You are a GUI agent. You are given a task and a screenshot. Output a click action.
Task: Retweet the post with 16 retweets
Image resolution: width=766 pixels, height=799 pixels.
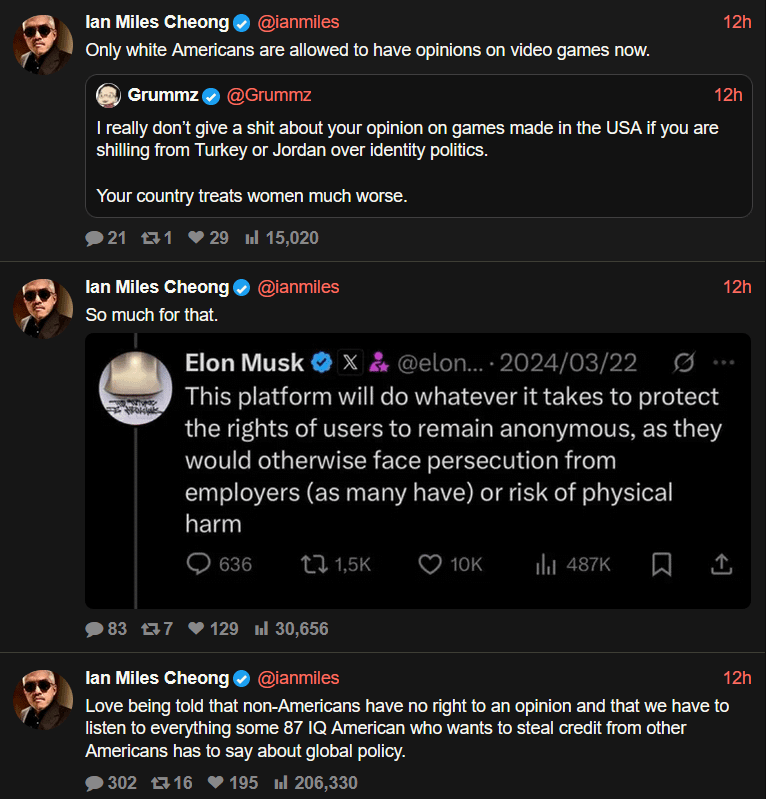[x=159, y=783]
